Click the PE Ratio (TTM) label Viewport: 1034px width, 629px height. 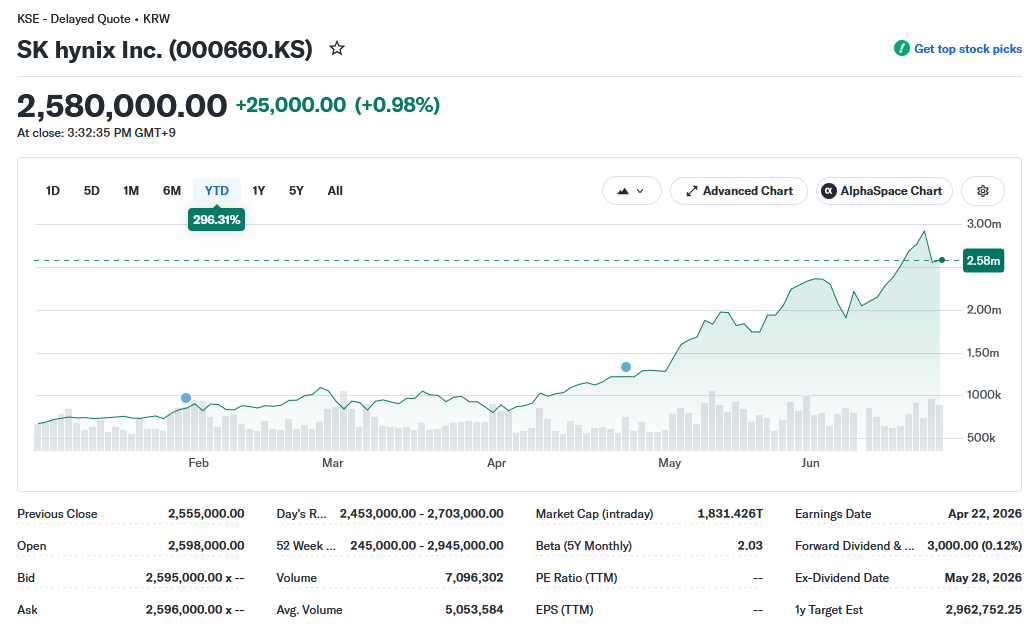click(576, 578)
